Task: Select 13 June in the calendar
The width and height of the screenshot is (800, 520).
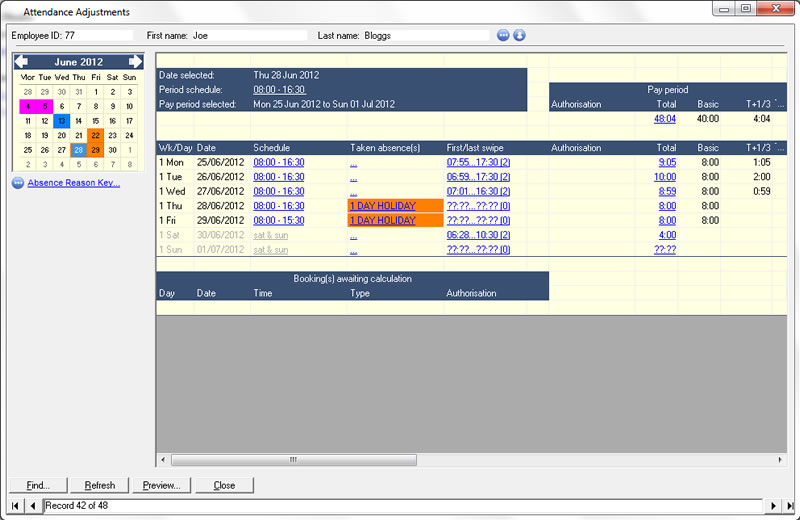Action: [x=61, y=121]
